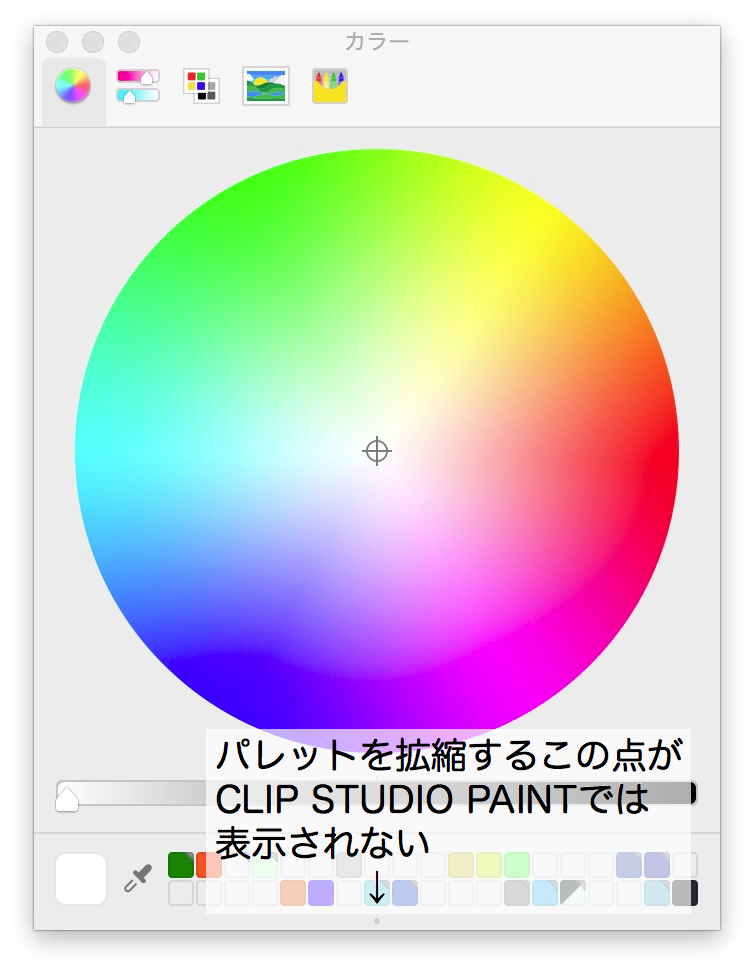Open the color palettes mode
The width and height of the screenshot is (754, 972).
(x=200, y=86)
